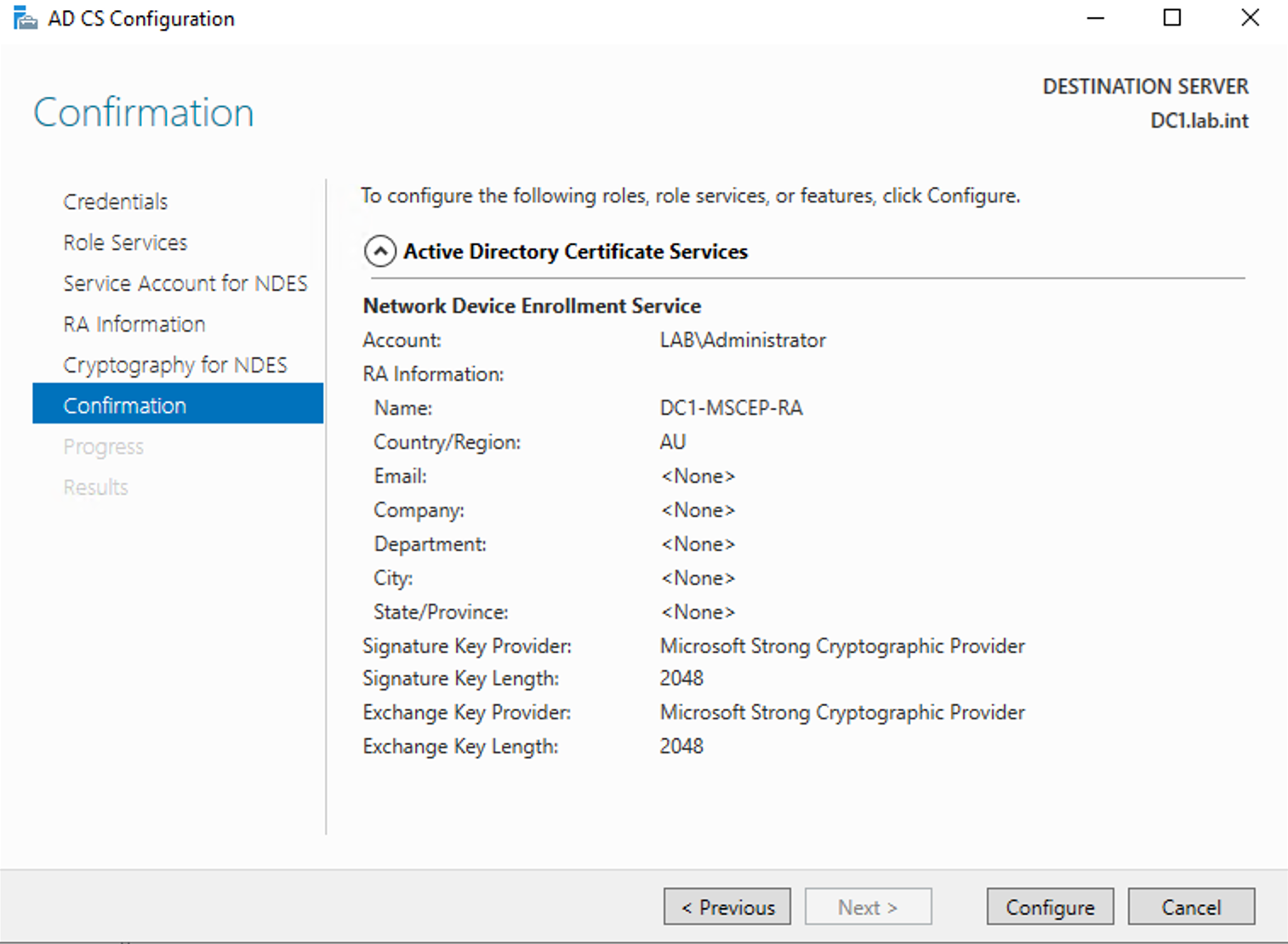
Task: Cancel the AD CS configuration wizard
Action: [x=1190, y=907]
